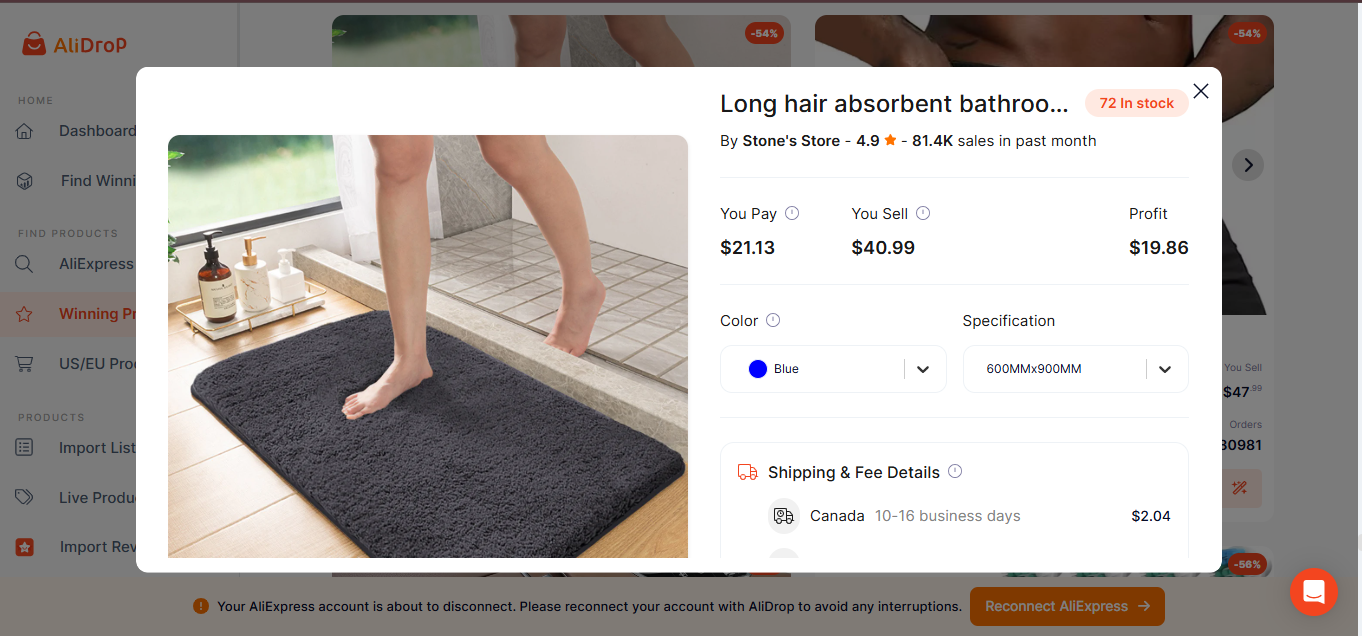Go to Live Products menu item

(x=96, y=498)
